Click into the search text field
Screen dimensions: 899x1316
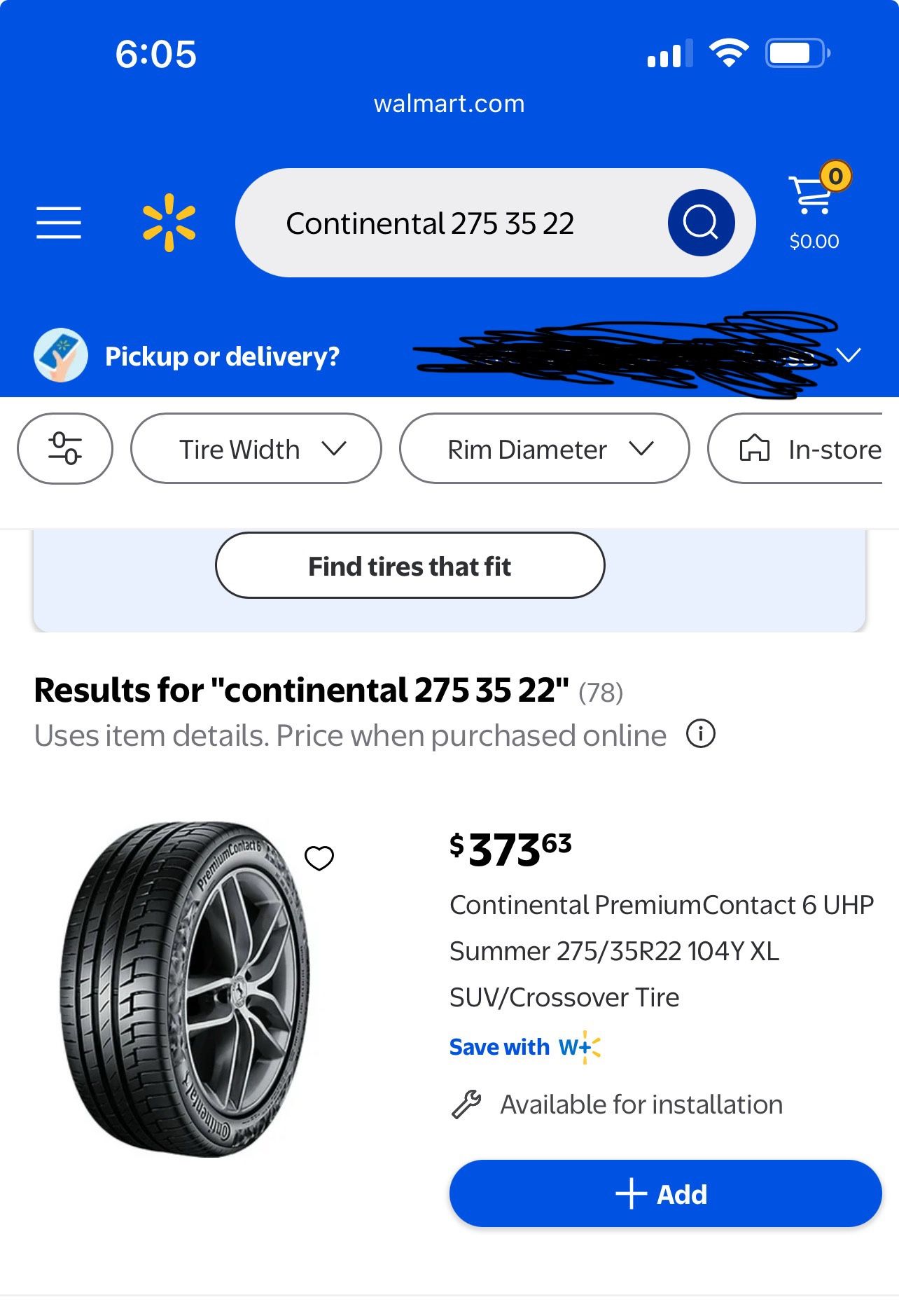[448, 223]
